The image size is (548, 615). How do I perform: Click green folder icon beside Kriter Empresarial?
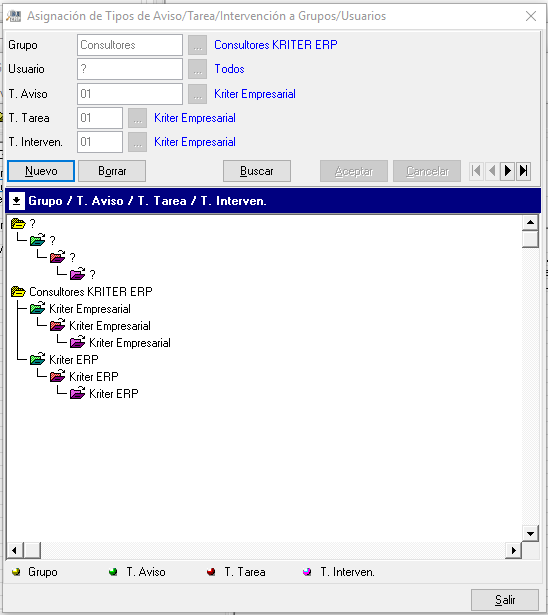pos(38,309)
